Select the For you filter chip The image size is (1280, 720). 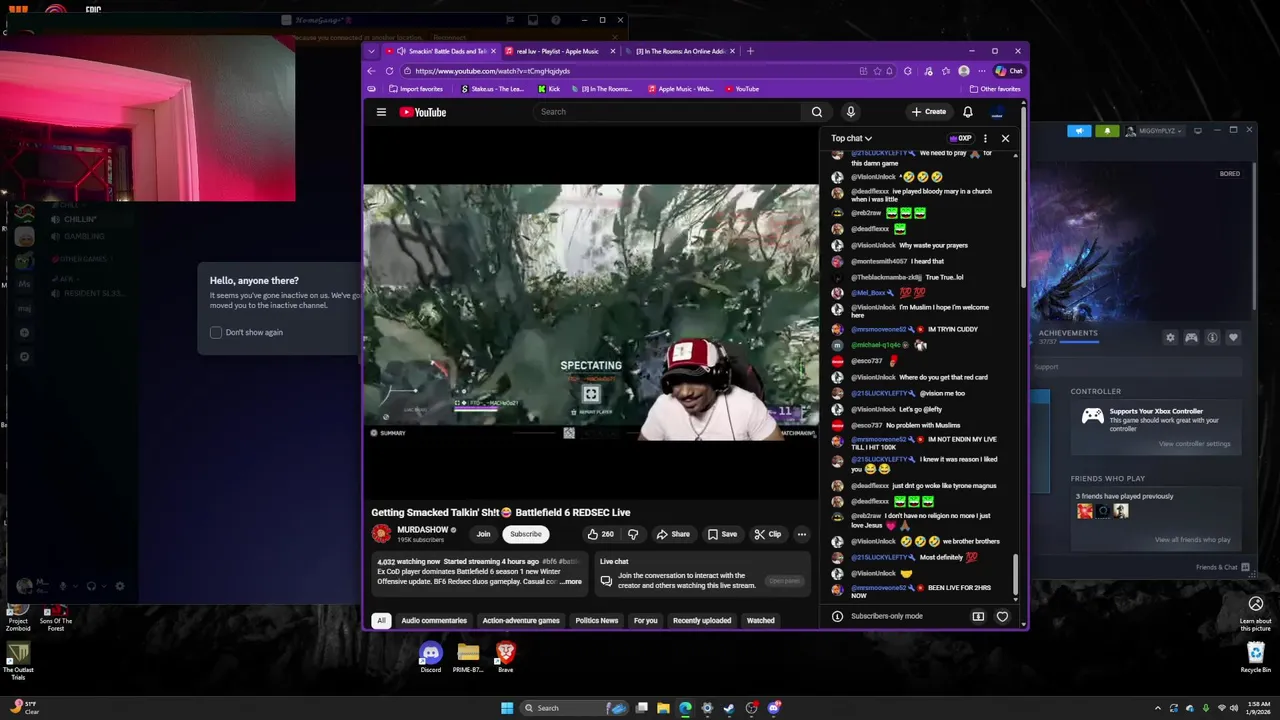click(646, 621)
